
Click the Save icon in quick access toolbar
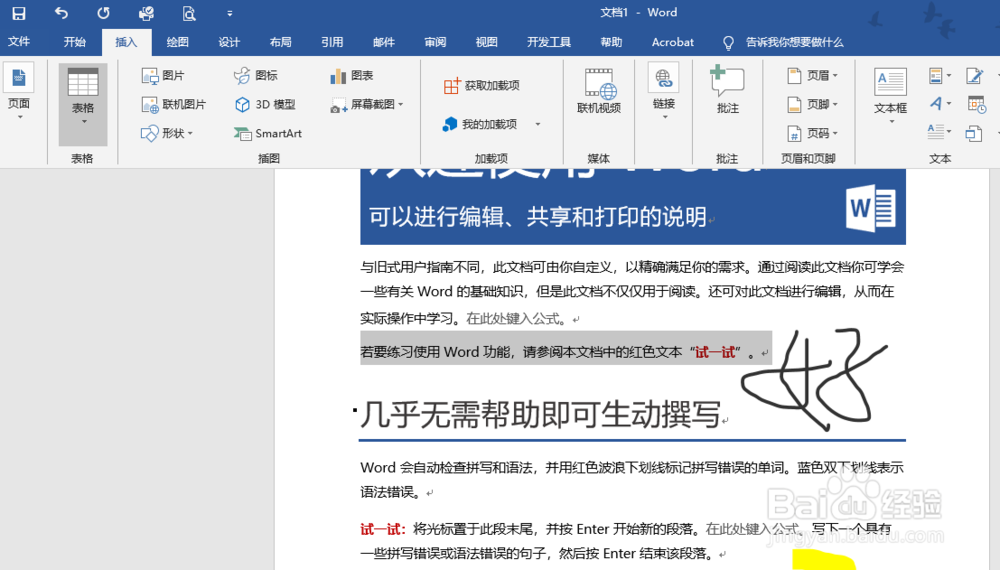click(19, 13)
